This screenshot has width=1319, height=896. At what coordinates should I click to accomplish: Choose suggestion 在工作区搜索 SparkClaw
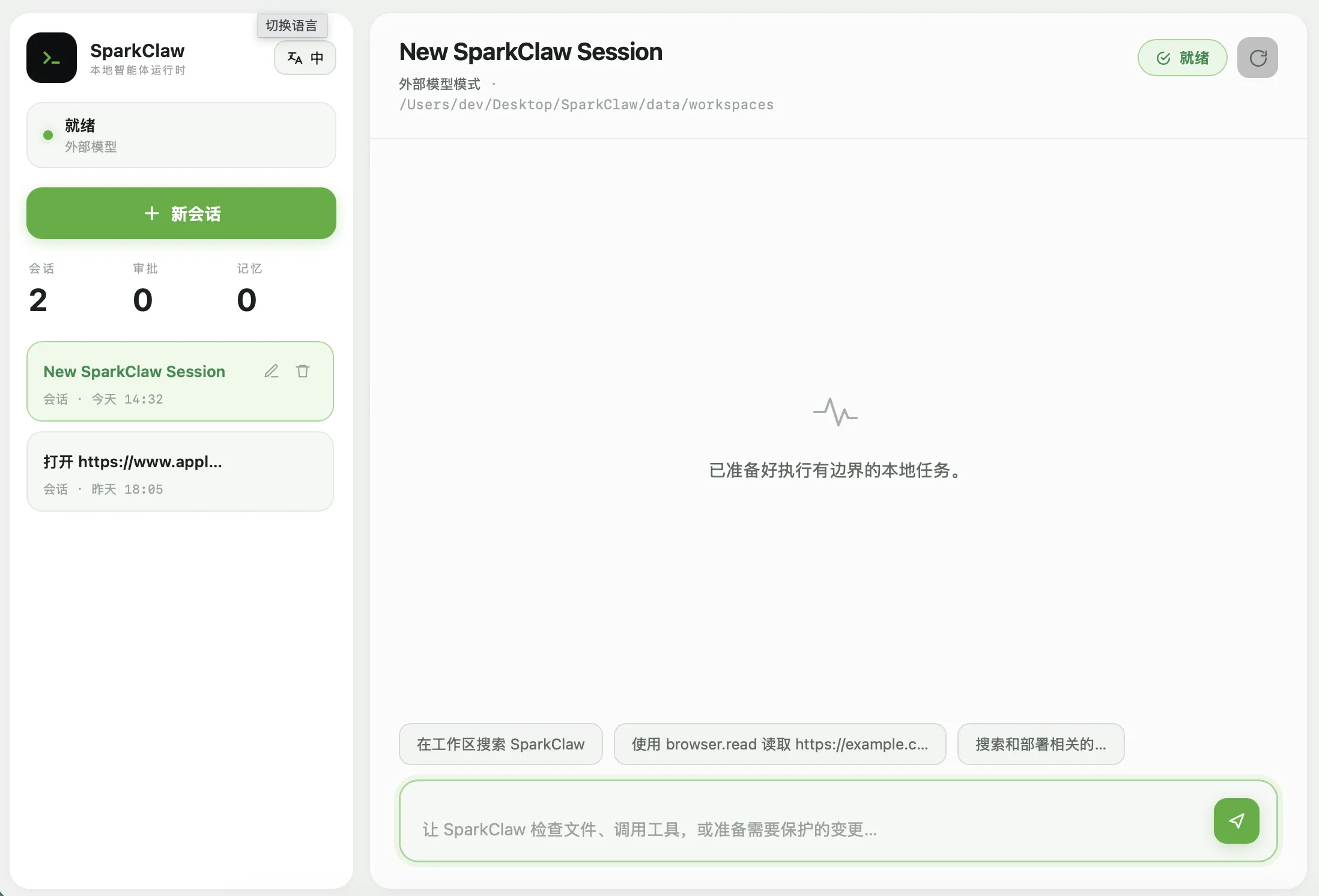coord(501,744)
